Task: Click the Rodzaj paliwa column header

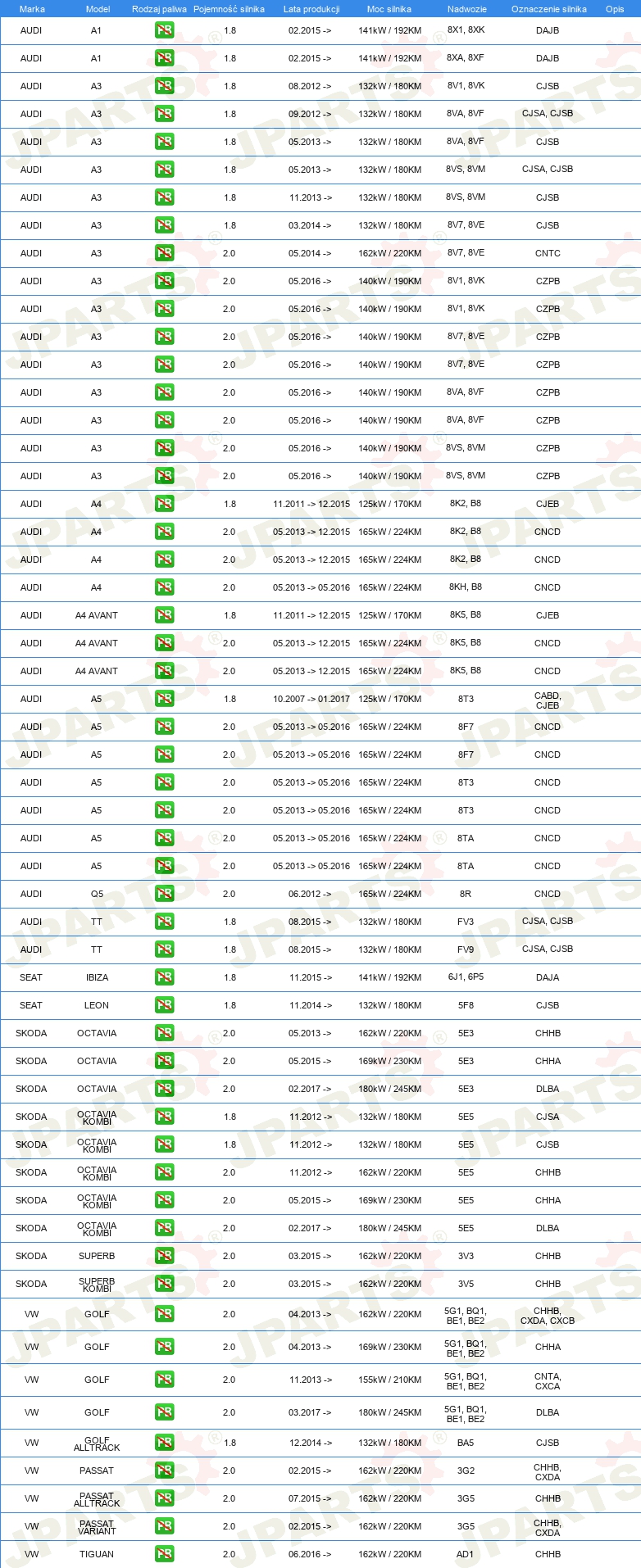Action: (159, 9)
